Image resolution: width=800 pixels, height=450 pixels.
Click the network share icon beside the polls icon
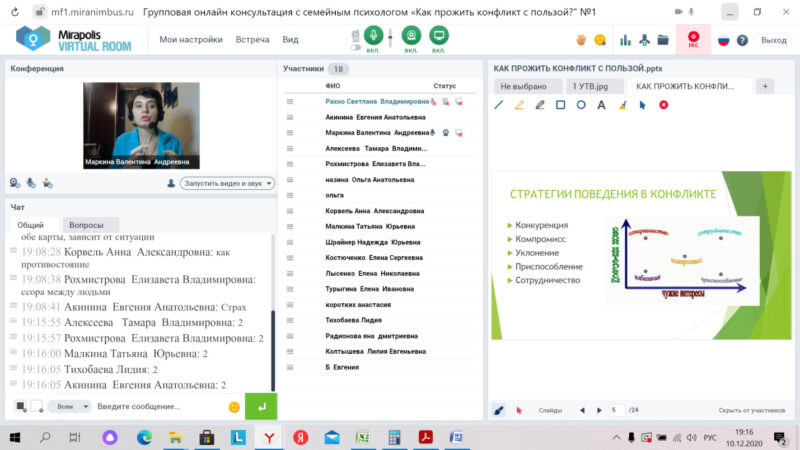point(644,40)
